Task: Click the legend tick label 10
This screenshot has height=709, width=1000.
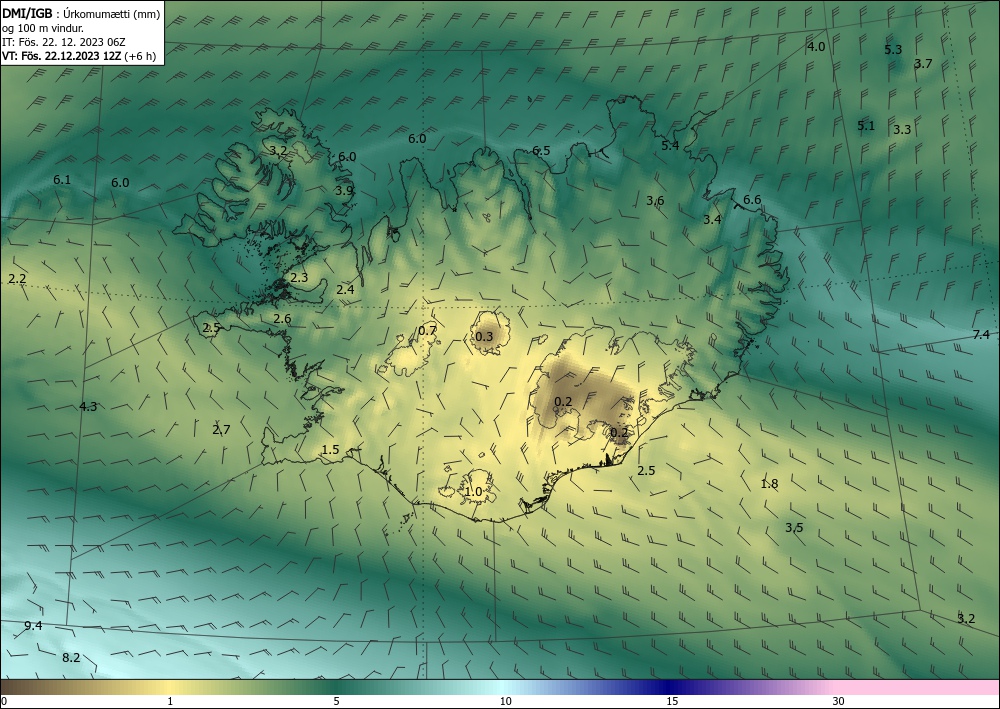Action: click(x=505, y=701)
